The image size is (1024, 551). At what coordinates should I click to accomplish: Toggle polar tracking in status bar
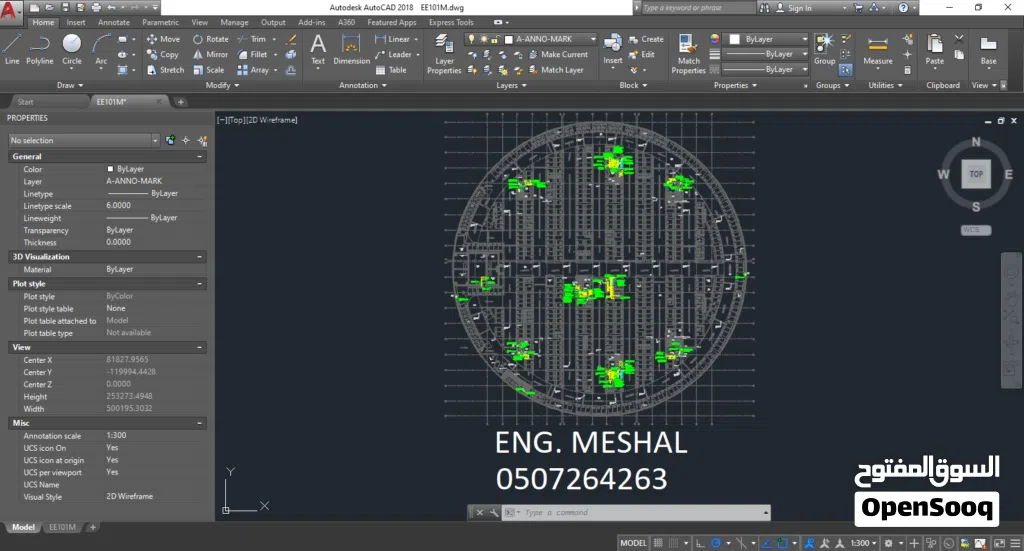(713, 543)
